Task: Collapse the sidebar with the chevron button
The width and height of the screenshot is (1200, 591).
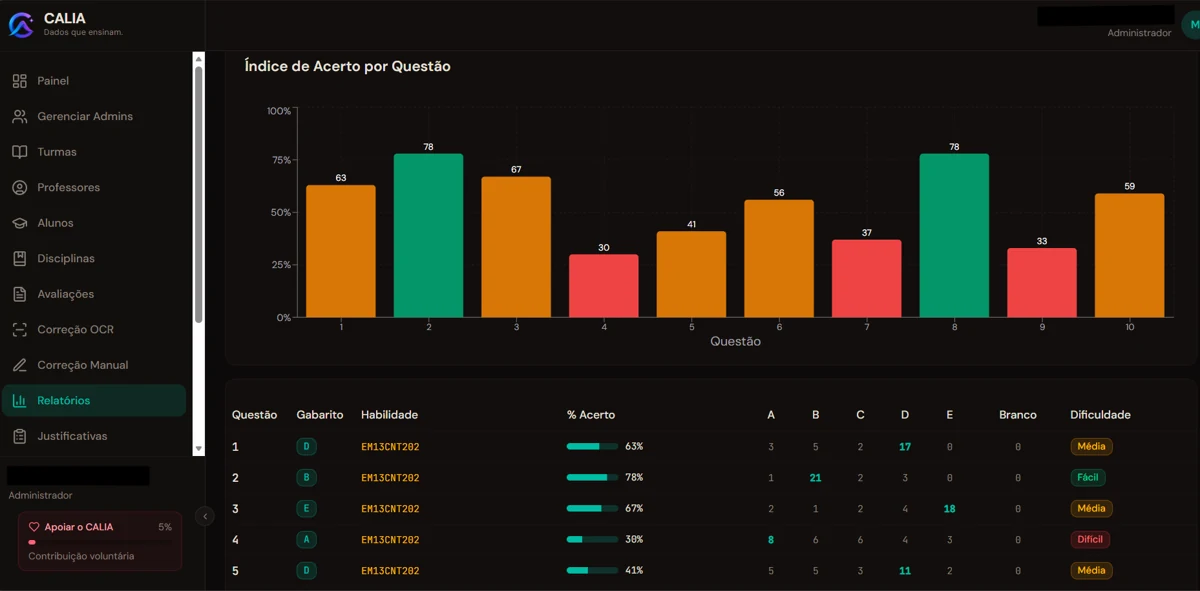Action: pyautogui.click(x=204, y=516)
